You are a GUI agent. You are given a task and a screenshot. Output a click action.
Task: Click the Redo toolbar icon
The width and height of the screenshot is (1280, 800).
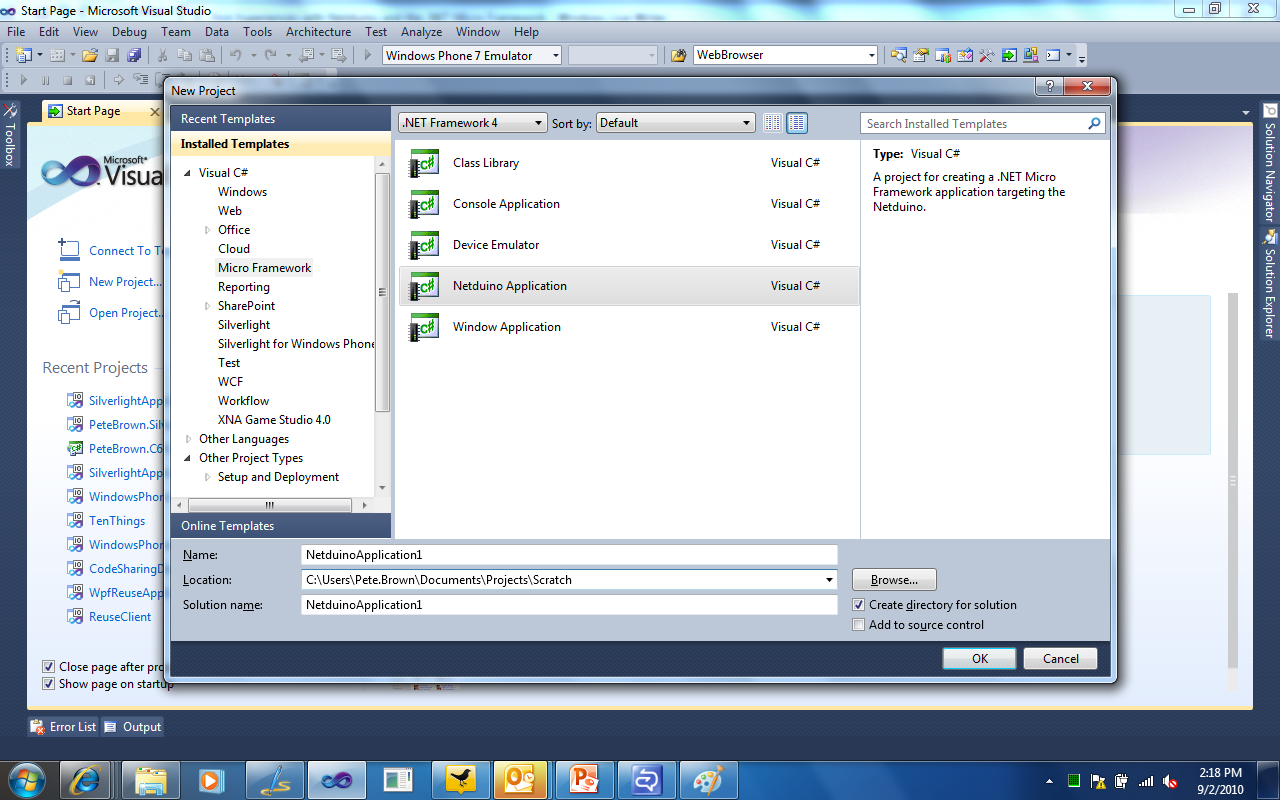pyautogui.click(x=270, y=55)
